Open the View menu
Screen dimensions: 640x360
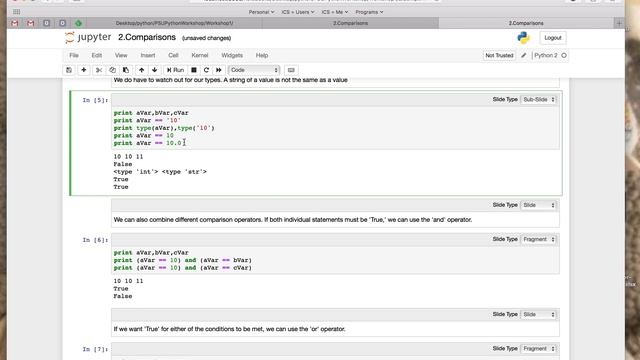pos(121,56)
